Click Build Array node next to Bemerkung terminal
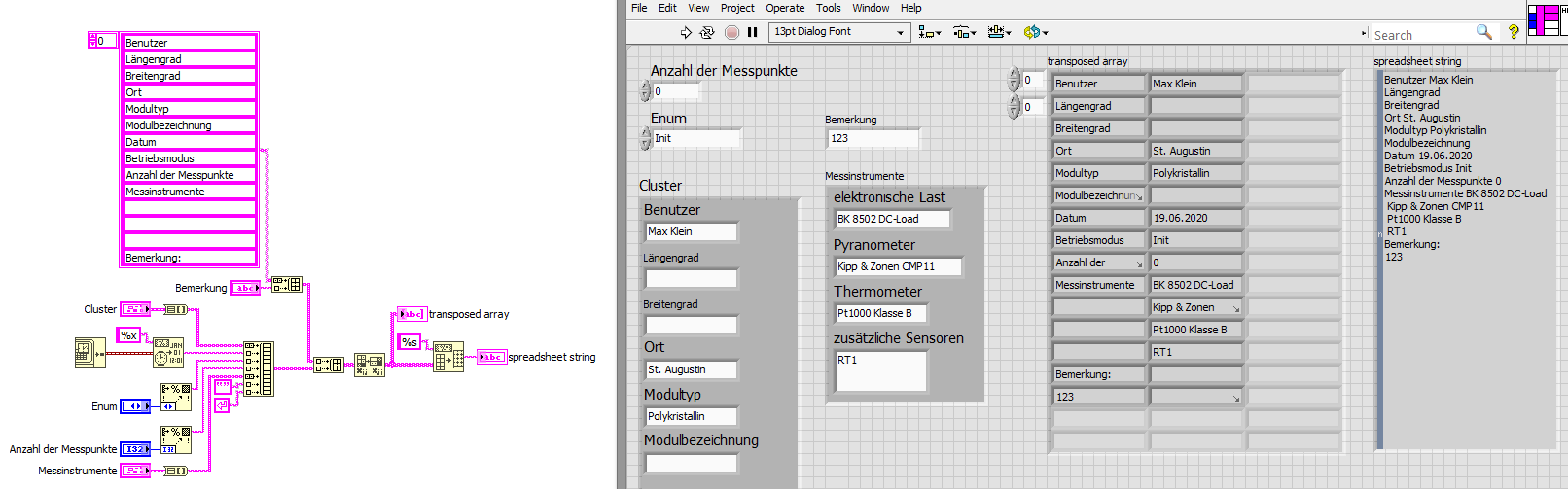This screenshot has width=1568, height=489. click(x=286, y=285)
